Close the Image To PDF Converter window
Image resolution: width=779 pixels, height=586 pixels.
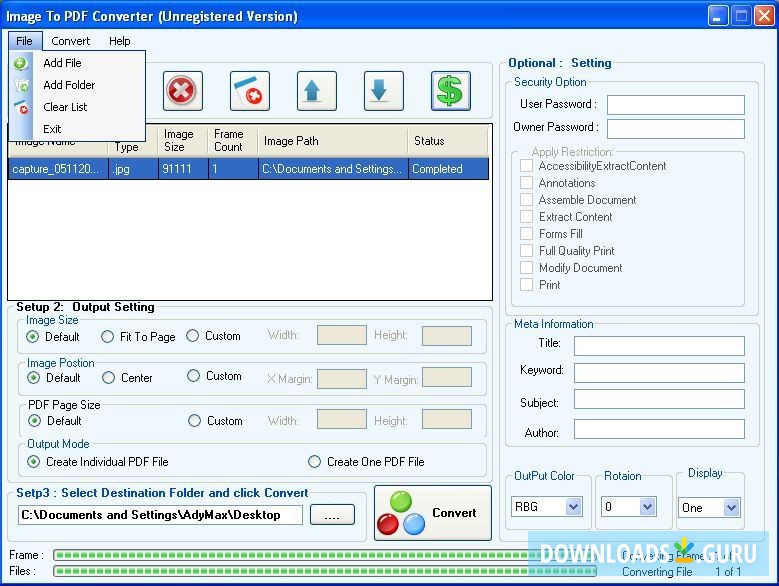pos(765,16)
